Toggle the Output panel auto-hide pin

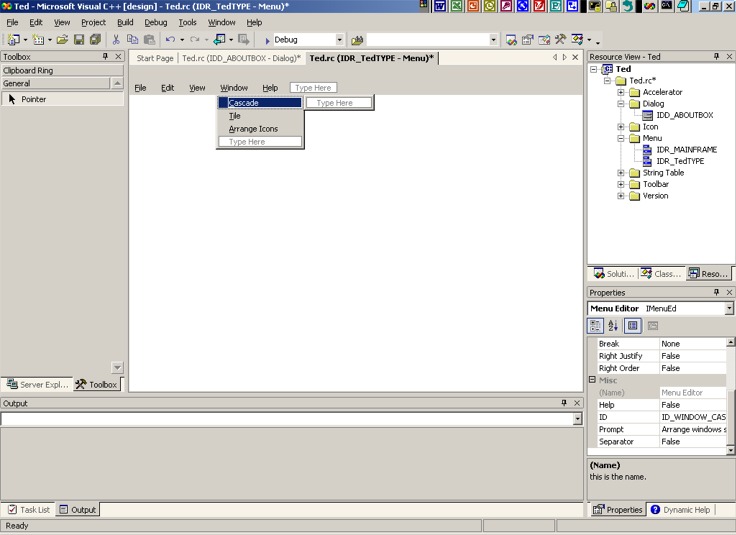pos(564,403)
